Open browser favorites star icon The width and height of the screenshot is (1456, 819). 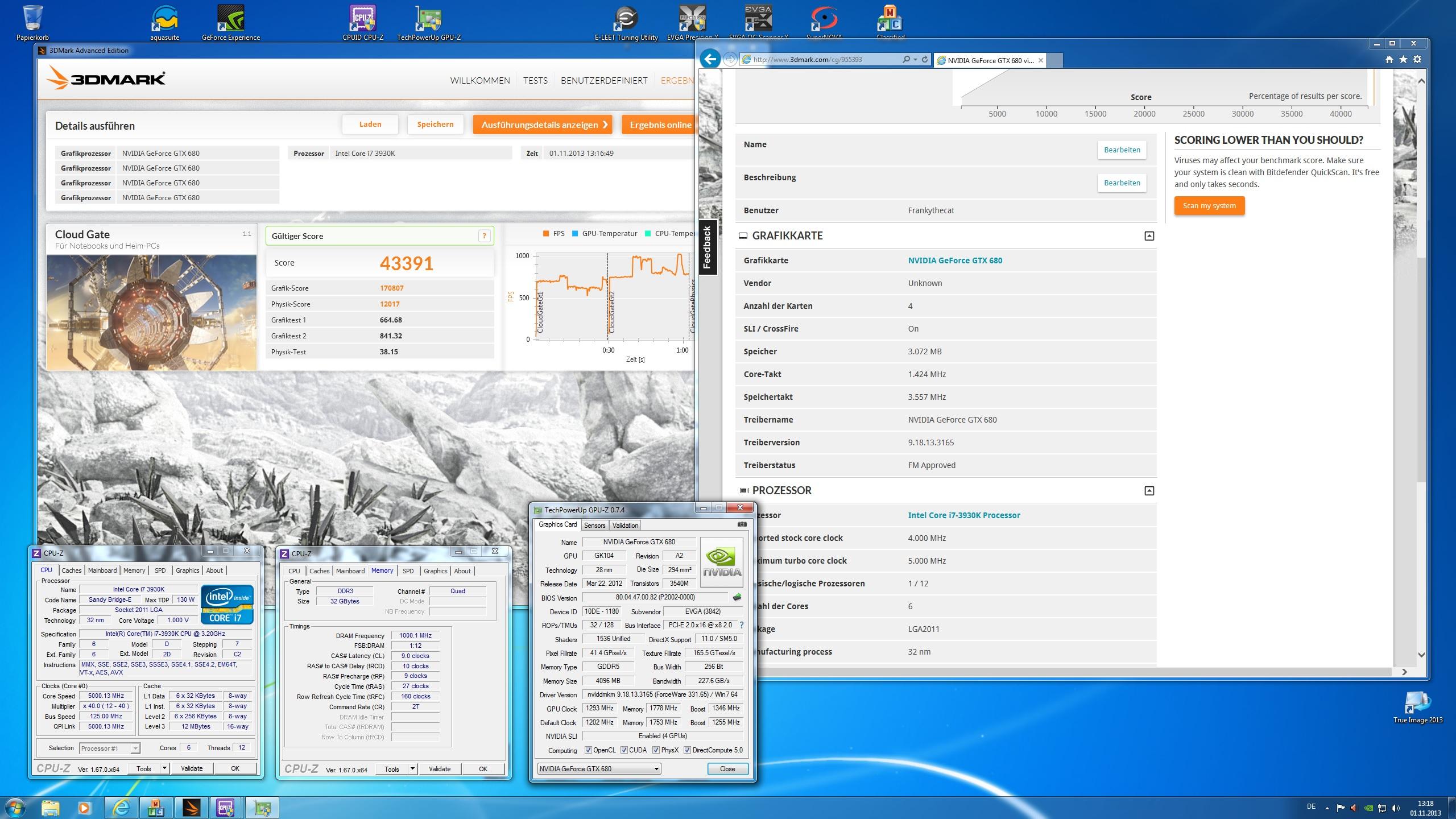1403,60
